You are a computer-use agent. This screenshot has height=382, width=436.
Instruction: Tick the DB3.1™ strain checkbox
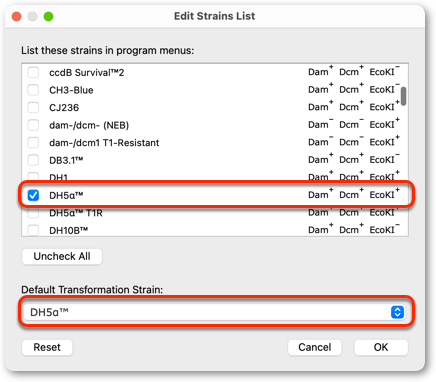coord(33,160)
